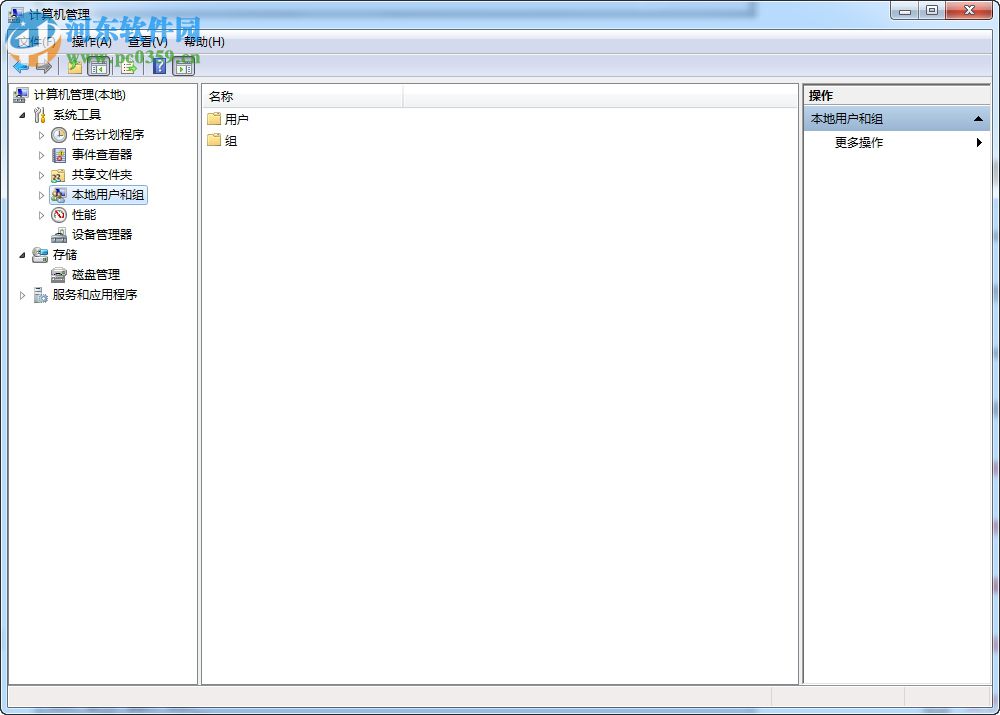Viewport: 1000px width, 715px height.
Task: Click the back navigation arrow icon
Action: click(x=20, y=66)
